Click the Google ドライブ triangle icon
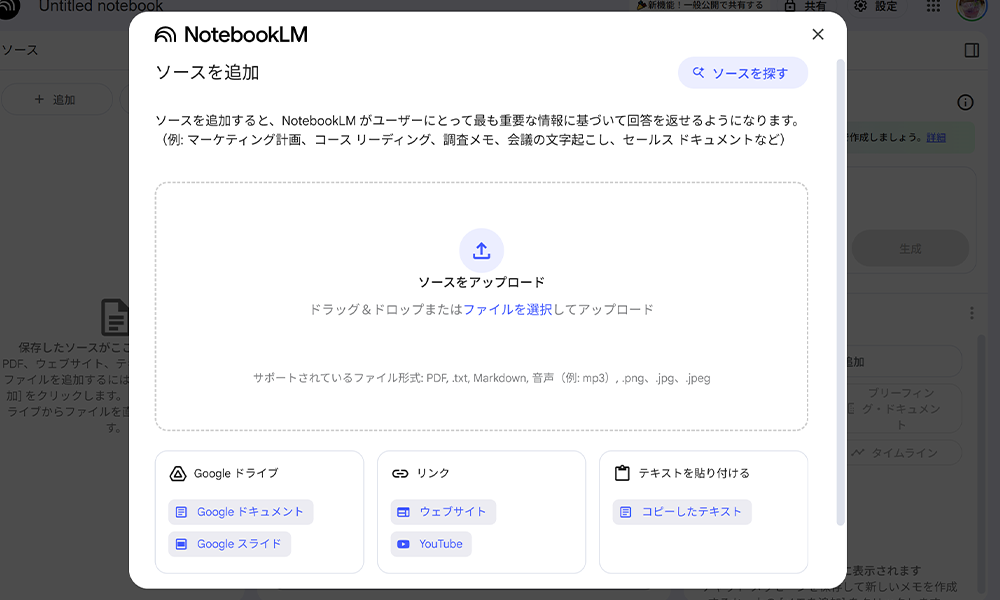 tap(178, 473)
